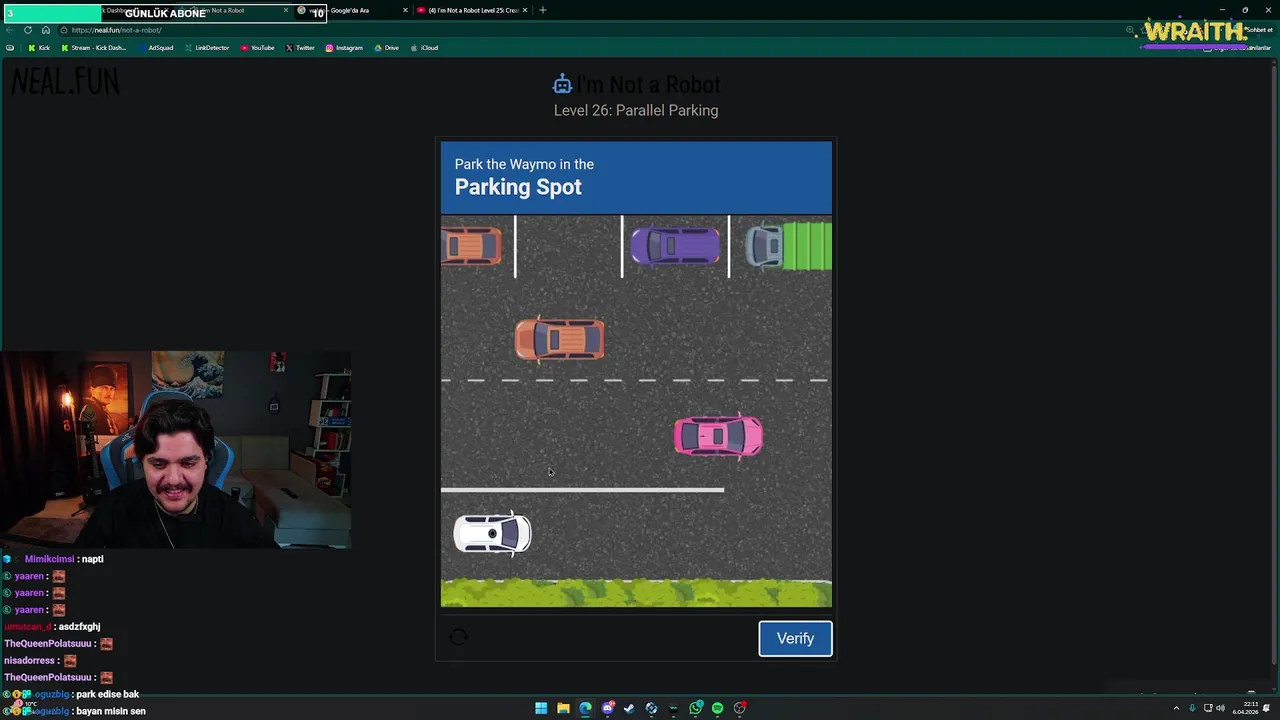Open the Drive bookmark

coord(386,48)
